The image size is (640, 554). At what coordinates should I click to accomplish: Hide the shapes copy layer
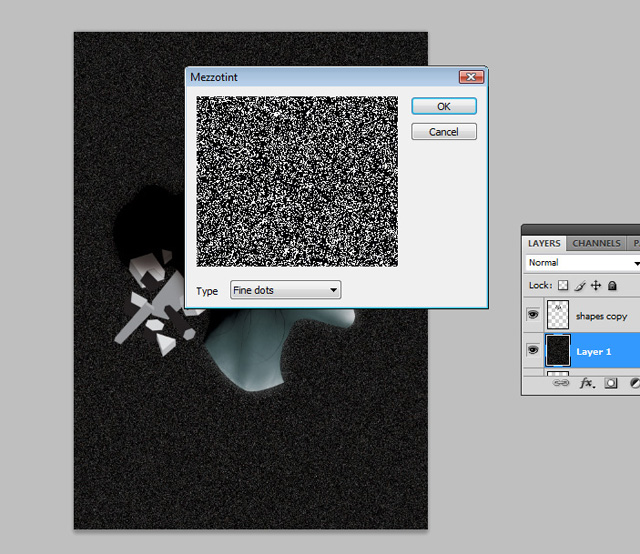pos(532,316)
